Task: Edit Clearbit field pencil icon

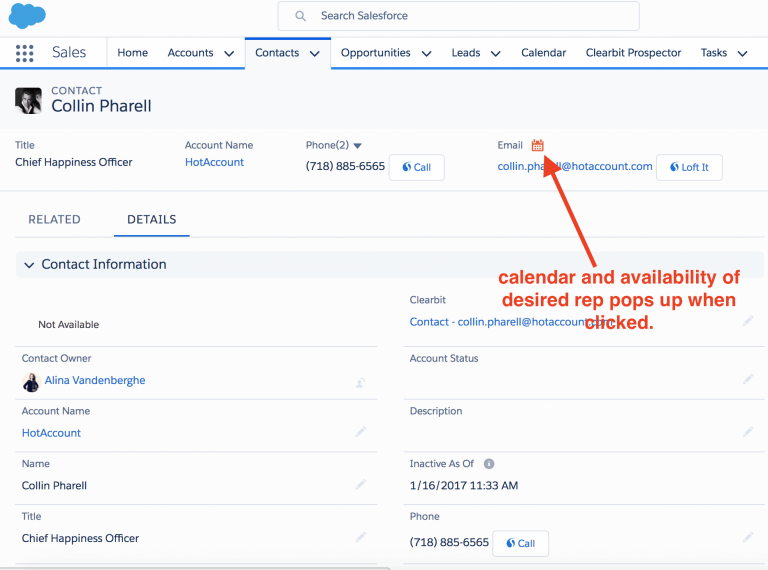Action: point(748,321)
